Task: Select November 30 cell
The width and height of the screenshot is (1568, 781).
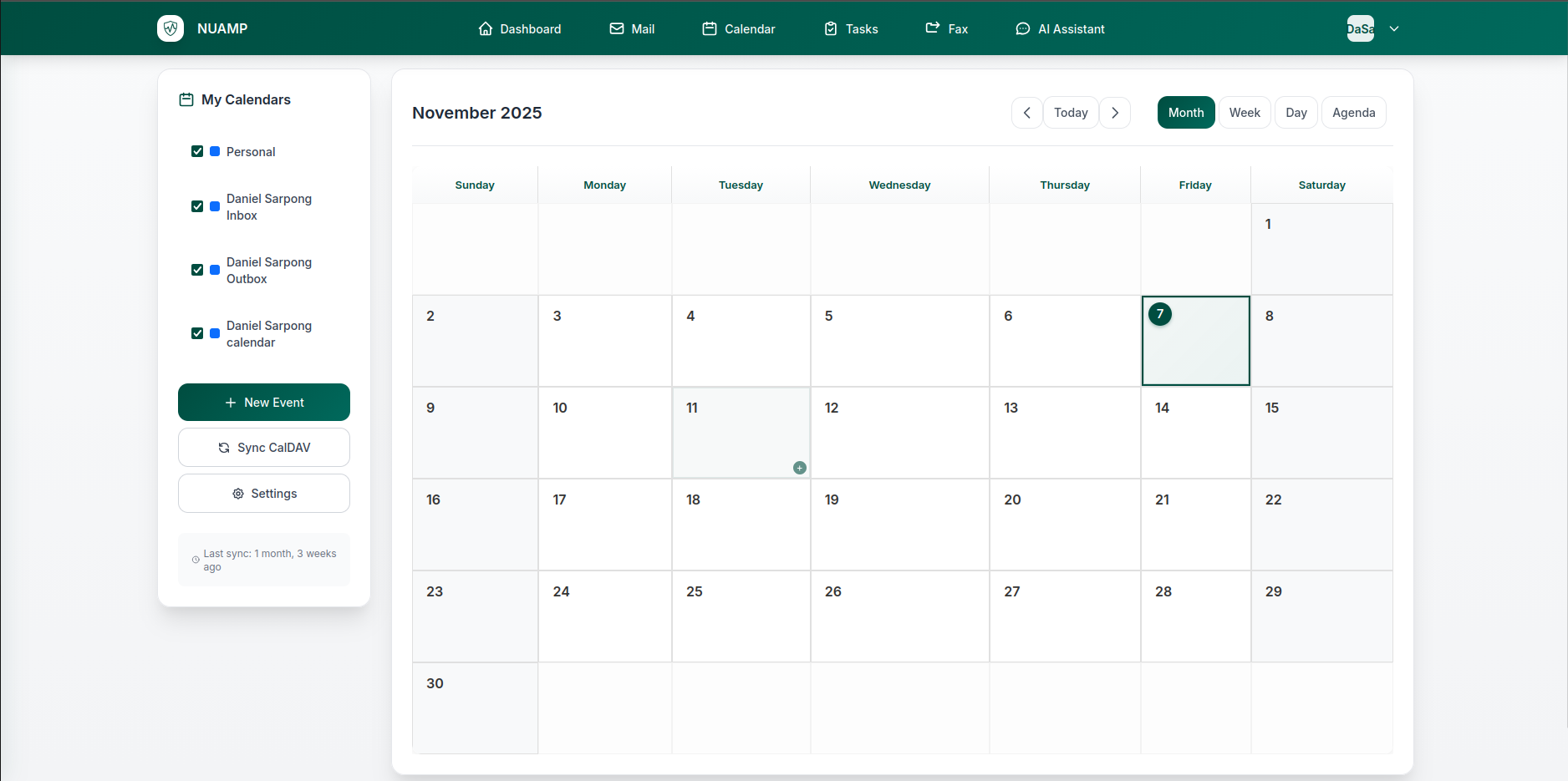Action: coord(475,708)
